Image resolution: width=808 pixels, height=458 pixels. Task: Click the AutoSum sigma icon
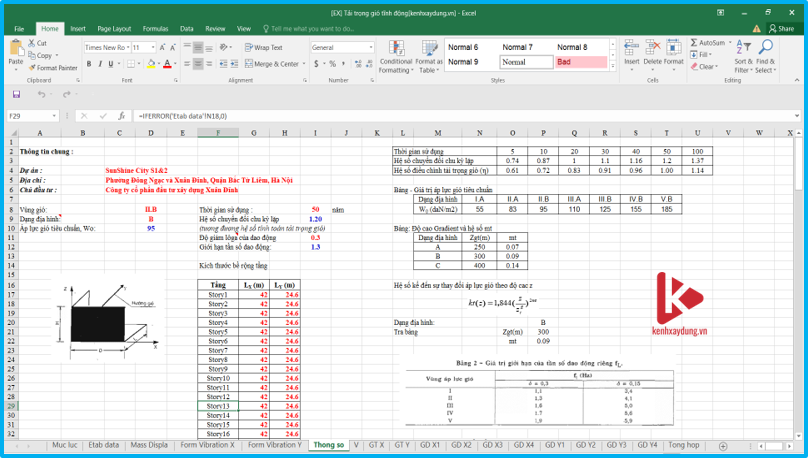pyautogui.click(x=693, y=43)
